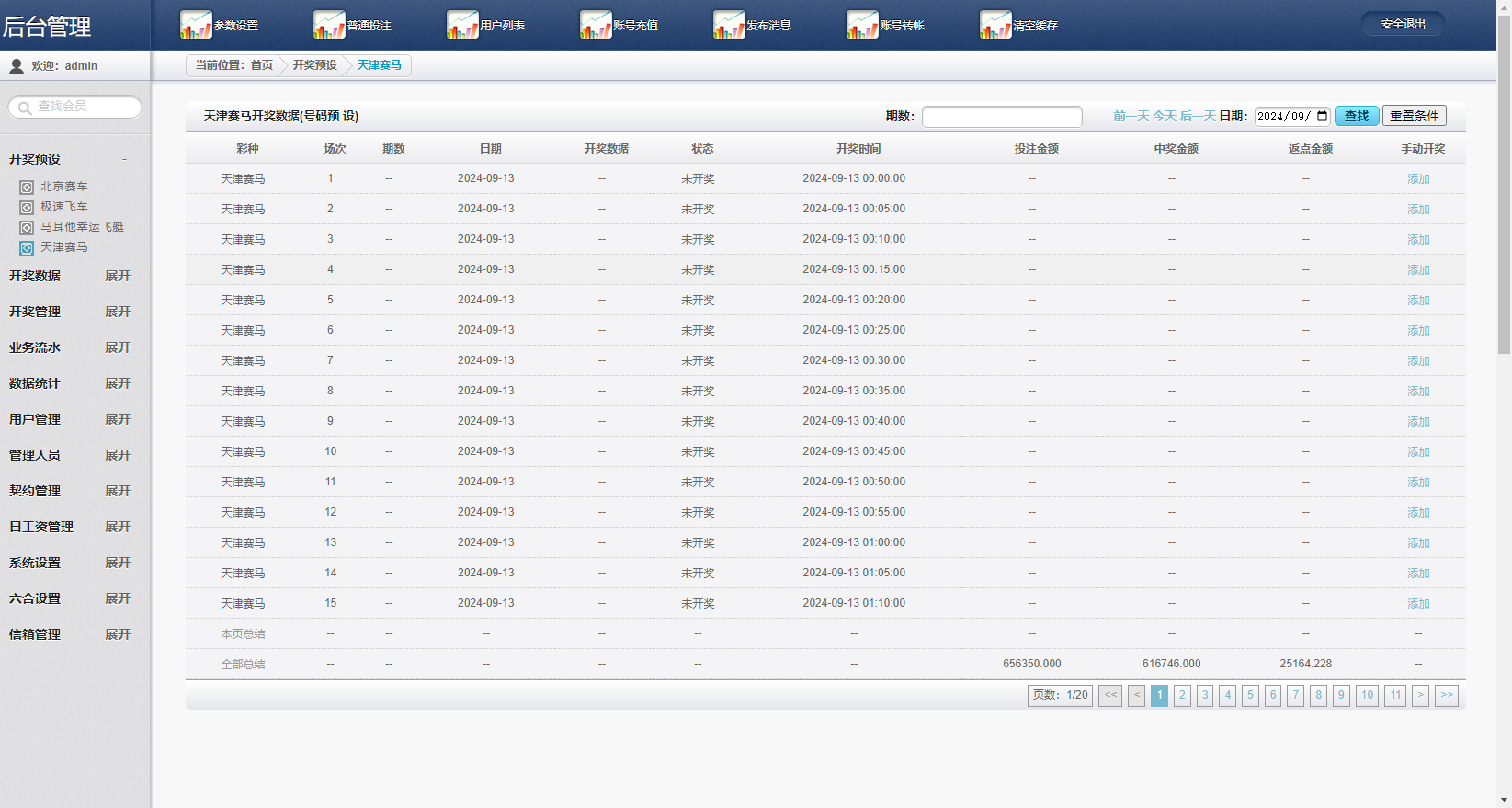
Task: Click the 查找 search button
Action: click(1356, 116)
